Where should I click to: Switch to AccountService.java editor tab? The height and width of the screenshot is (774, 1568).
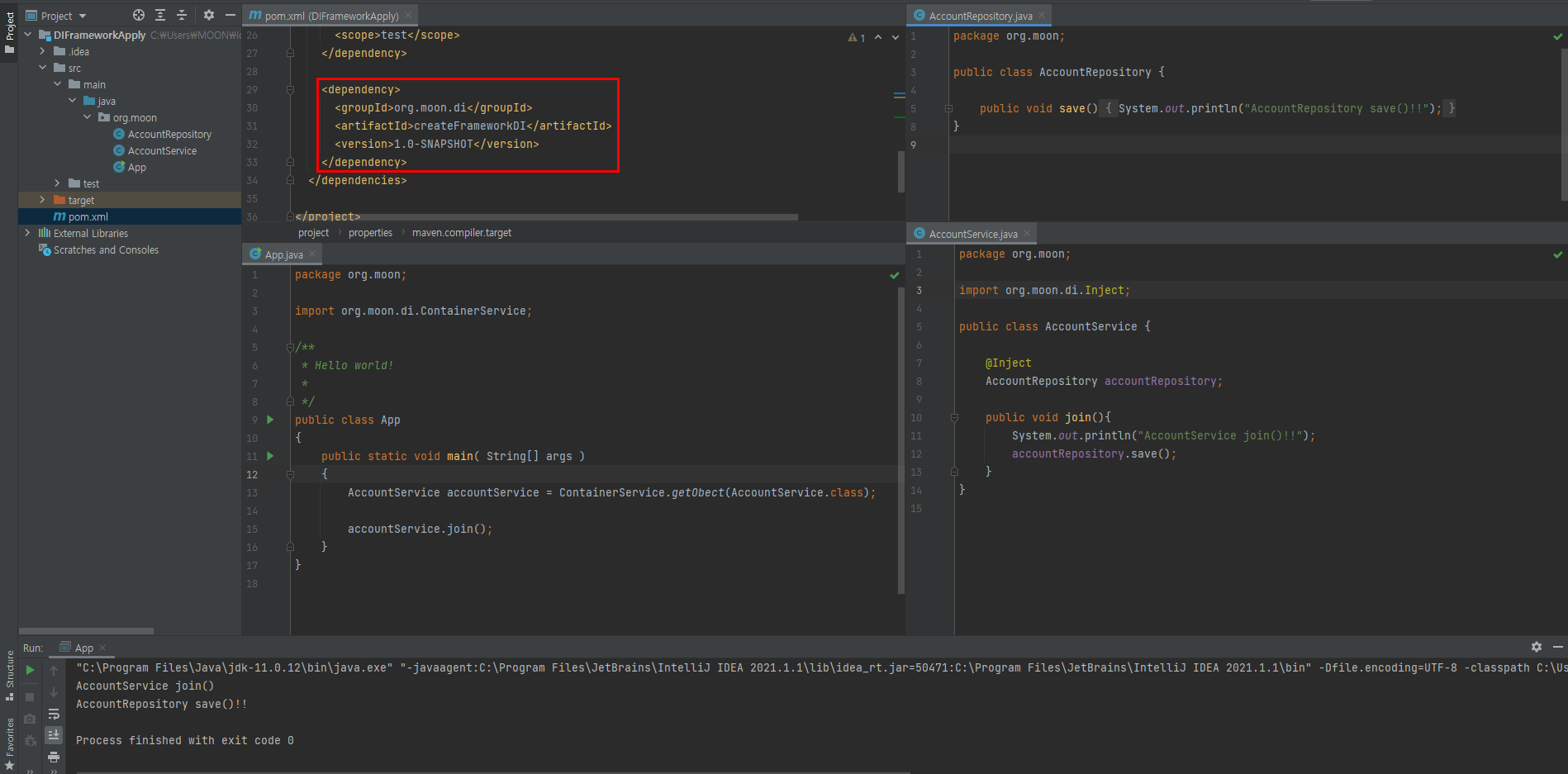[x=972, y=234]
